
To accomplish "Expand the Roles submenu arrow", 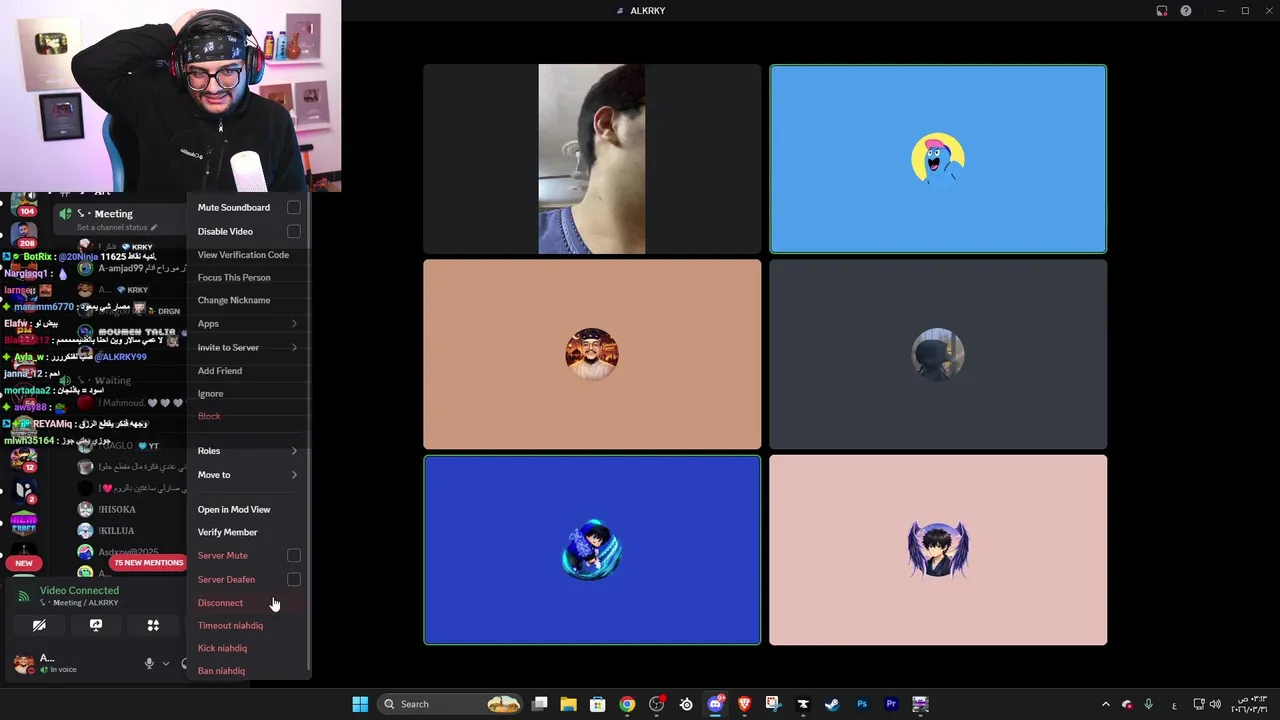I will (294, 451).
